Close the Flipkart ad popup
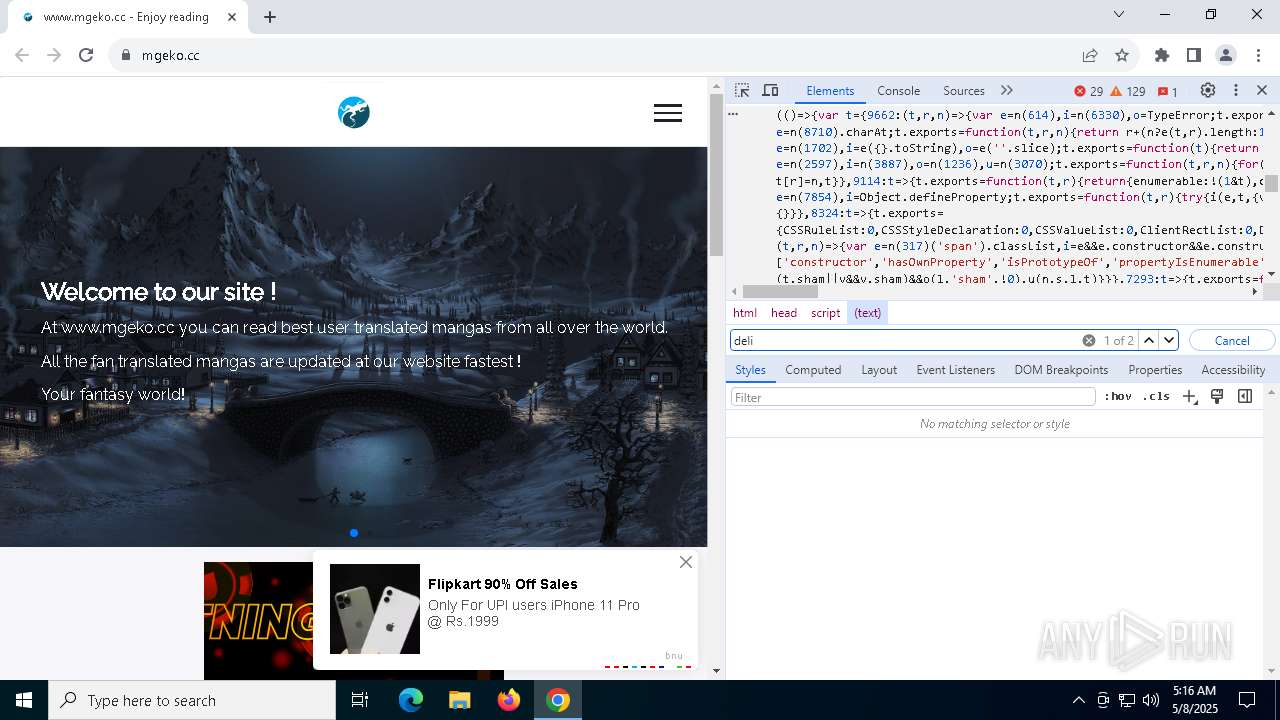The width and height of the screenshot is (1280, 720). [x=686, y=562]
